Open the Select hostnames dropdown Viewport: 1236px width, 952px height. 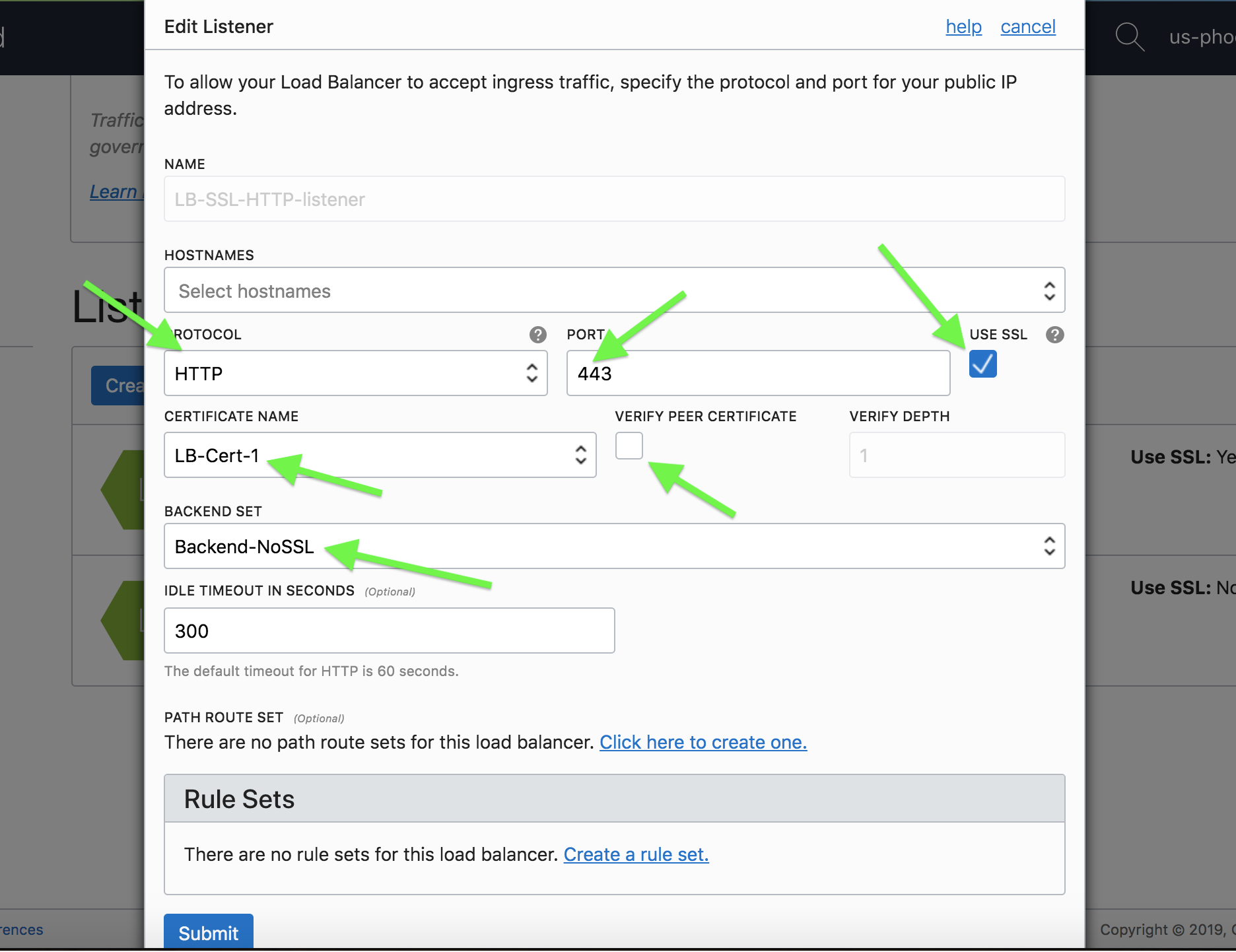(614, 290)
